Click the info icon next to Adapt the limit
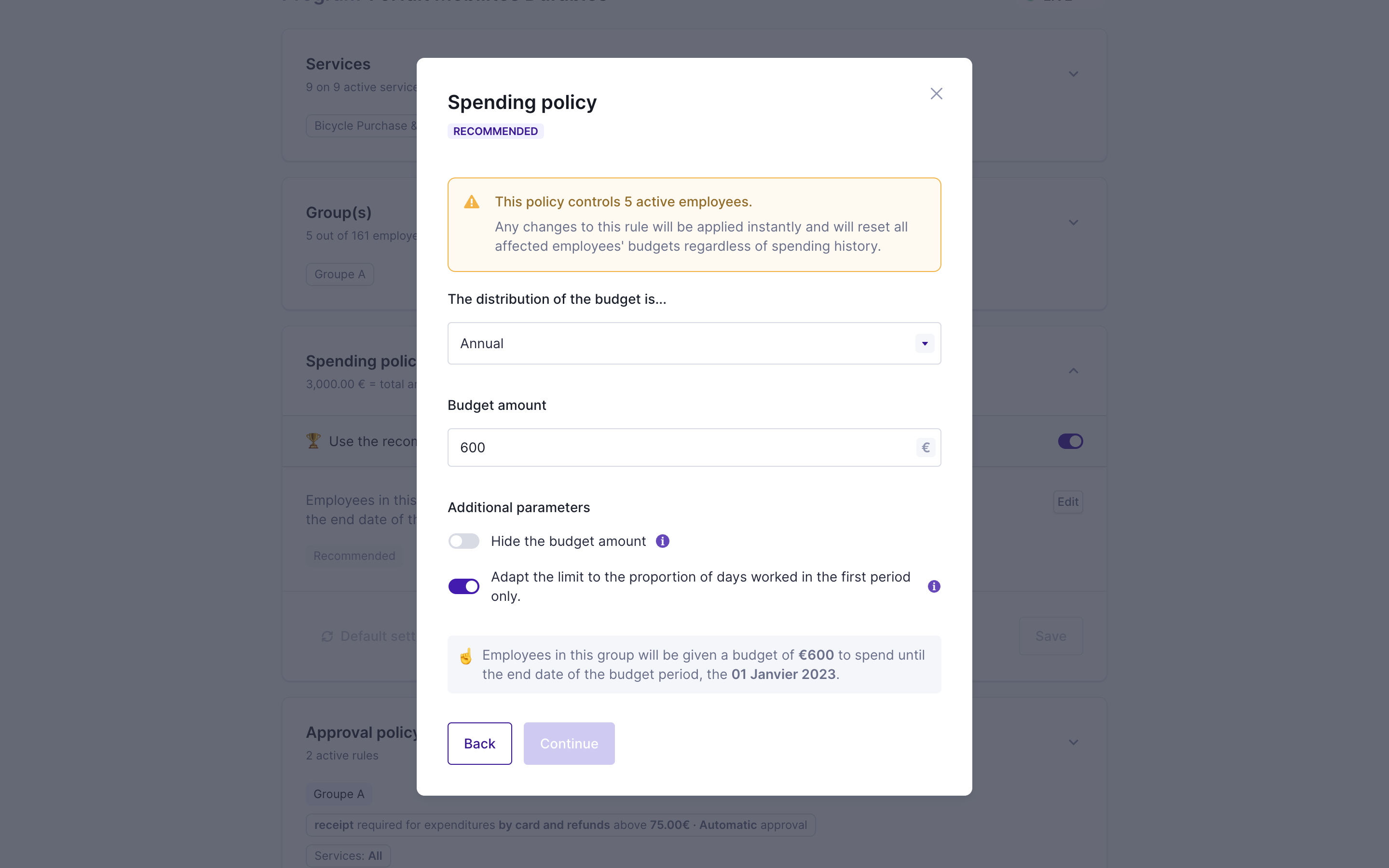This screenshot has width=1389, height=868. 934,586
